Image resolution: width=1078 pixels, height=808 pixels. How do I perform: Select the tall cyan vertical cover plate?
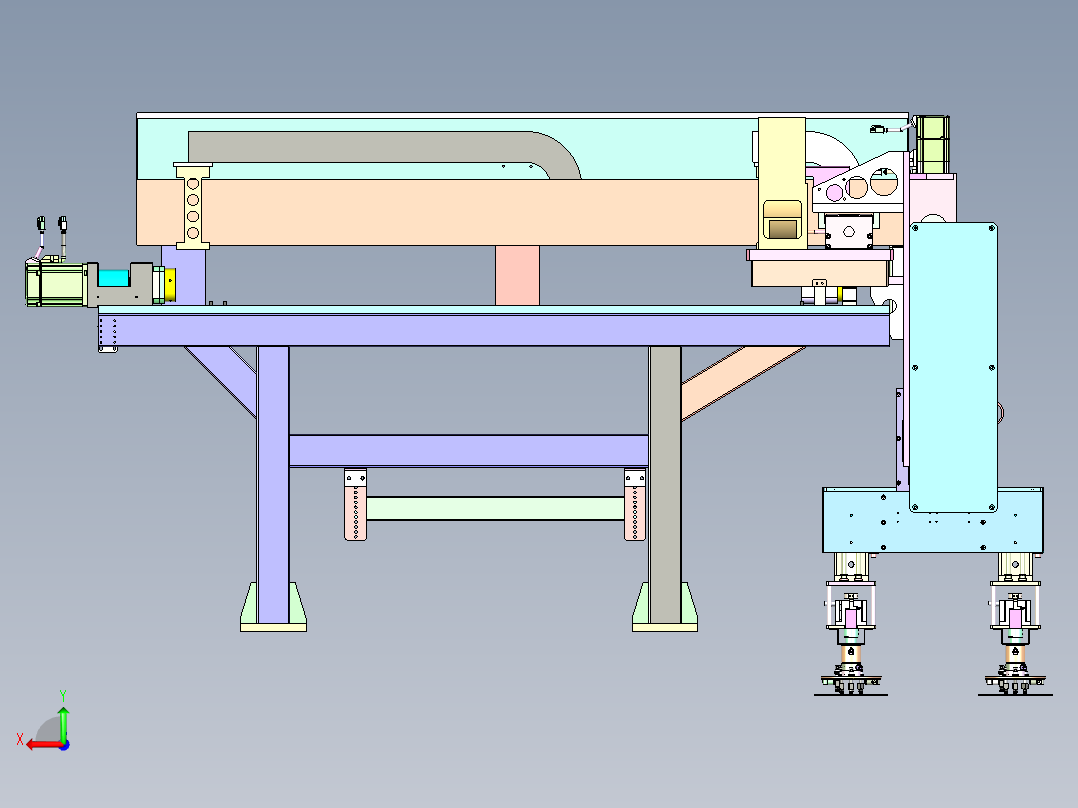pos(953,367)
